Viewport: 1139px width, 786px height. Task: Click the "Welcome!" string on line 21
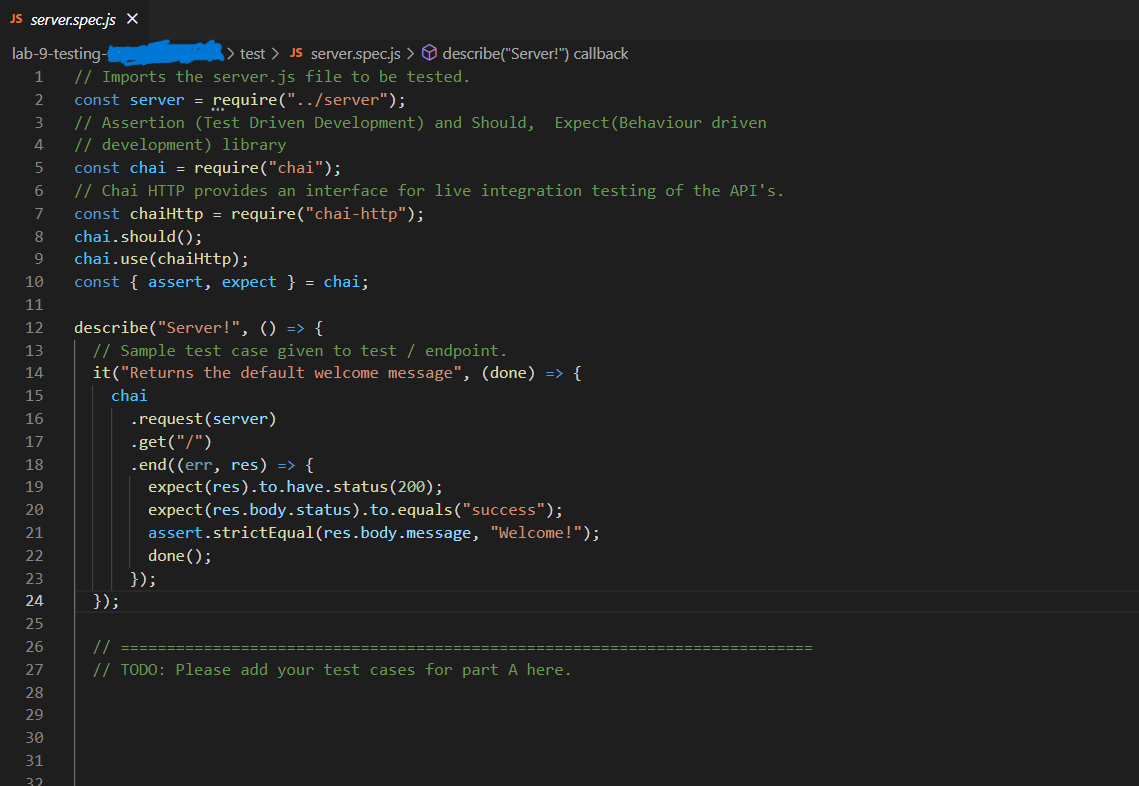[x=536, y=532]
